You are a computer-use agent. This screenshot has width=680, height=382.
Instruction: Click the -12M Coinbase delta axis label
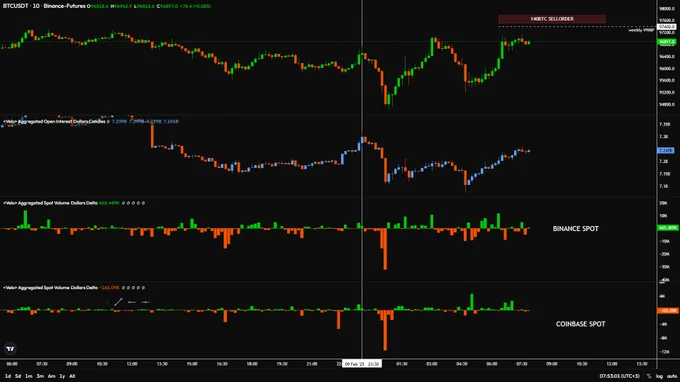(664, 352)
